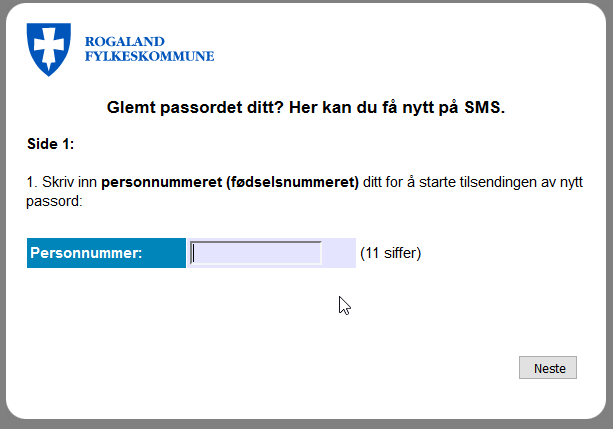Viewport: 613px width, 429px height.
Task: Click the word "passord:" ending the instruction
Action: click(53, 201)
